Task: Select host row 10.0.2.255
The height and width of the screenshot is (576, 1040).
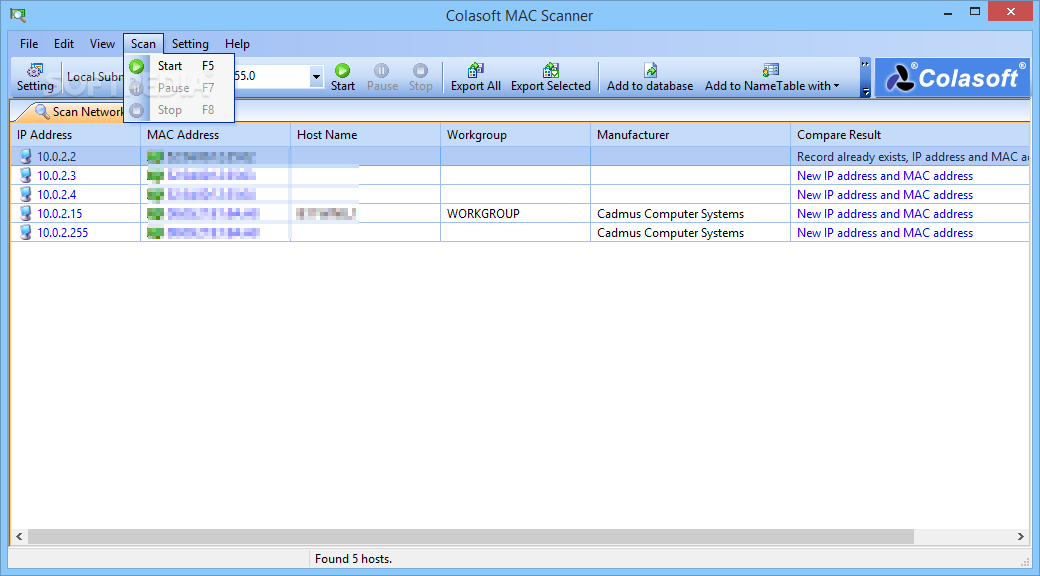Action: pos(520,233)
